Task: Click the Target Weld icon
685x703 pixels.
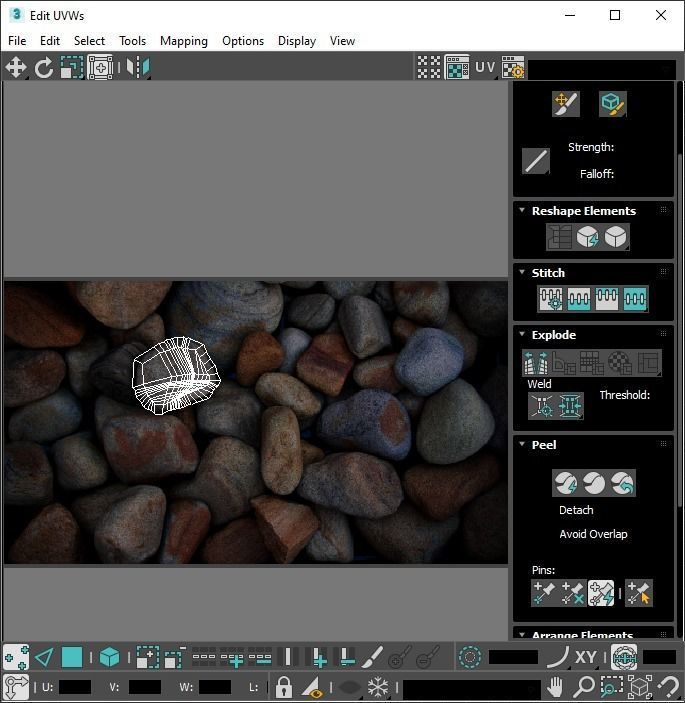Action: pos(542,406)
